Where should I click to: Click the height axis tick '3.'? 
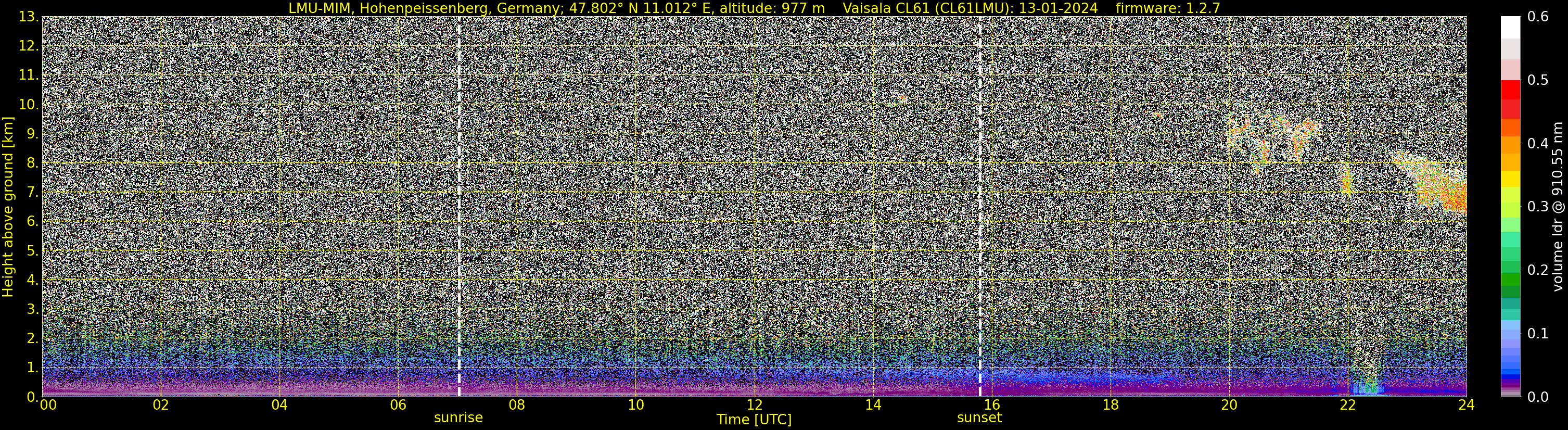32,309
